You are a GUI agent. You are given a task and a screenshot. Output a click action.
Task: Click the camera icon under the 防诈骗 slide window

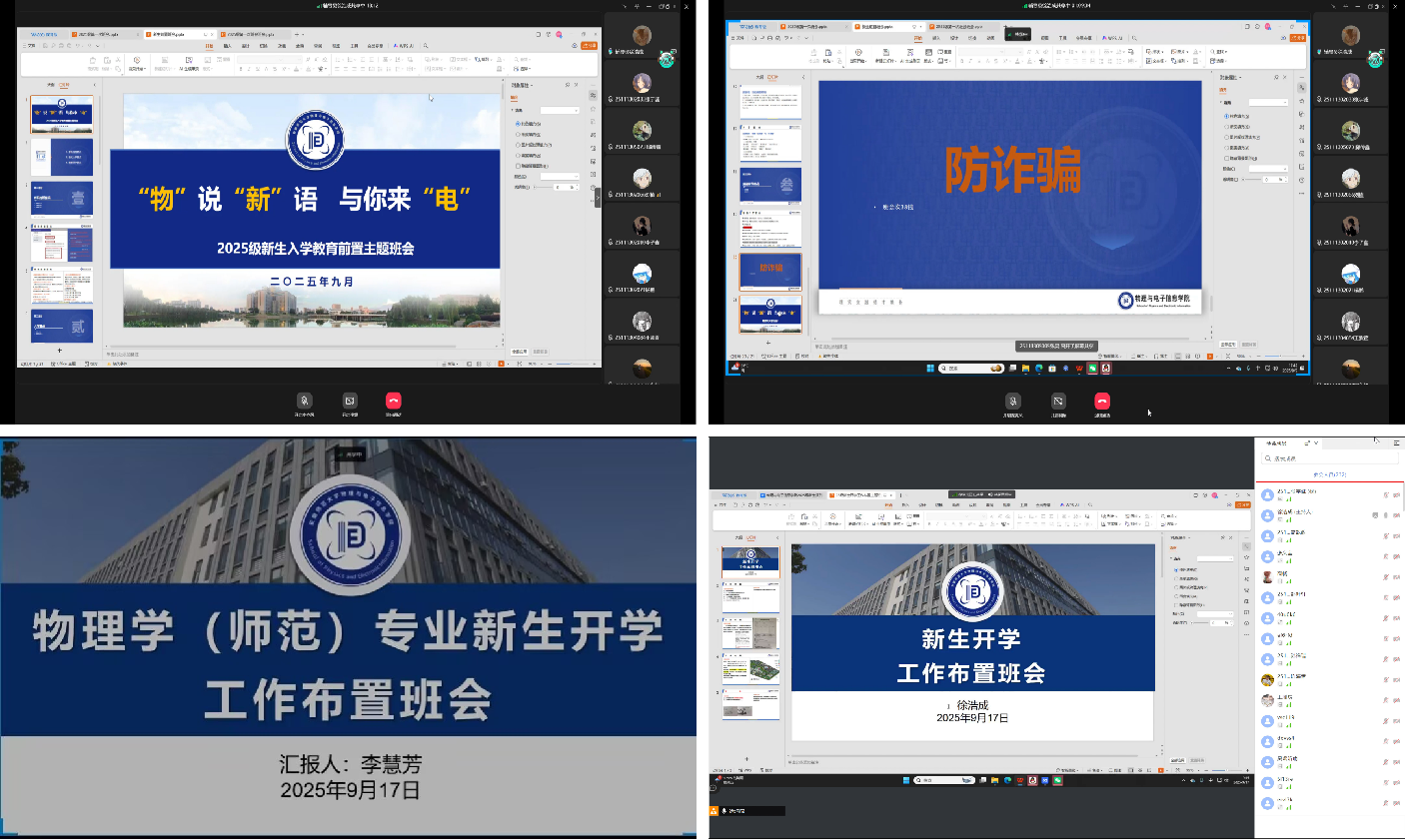pyautogui.click(x=1058, y=401)
